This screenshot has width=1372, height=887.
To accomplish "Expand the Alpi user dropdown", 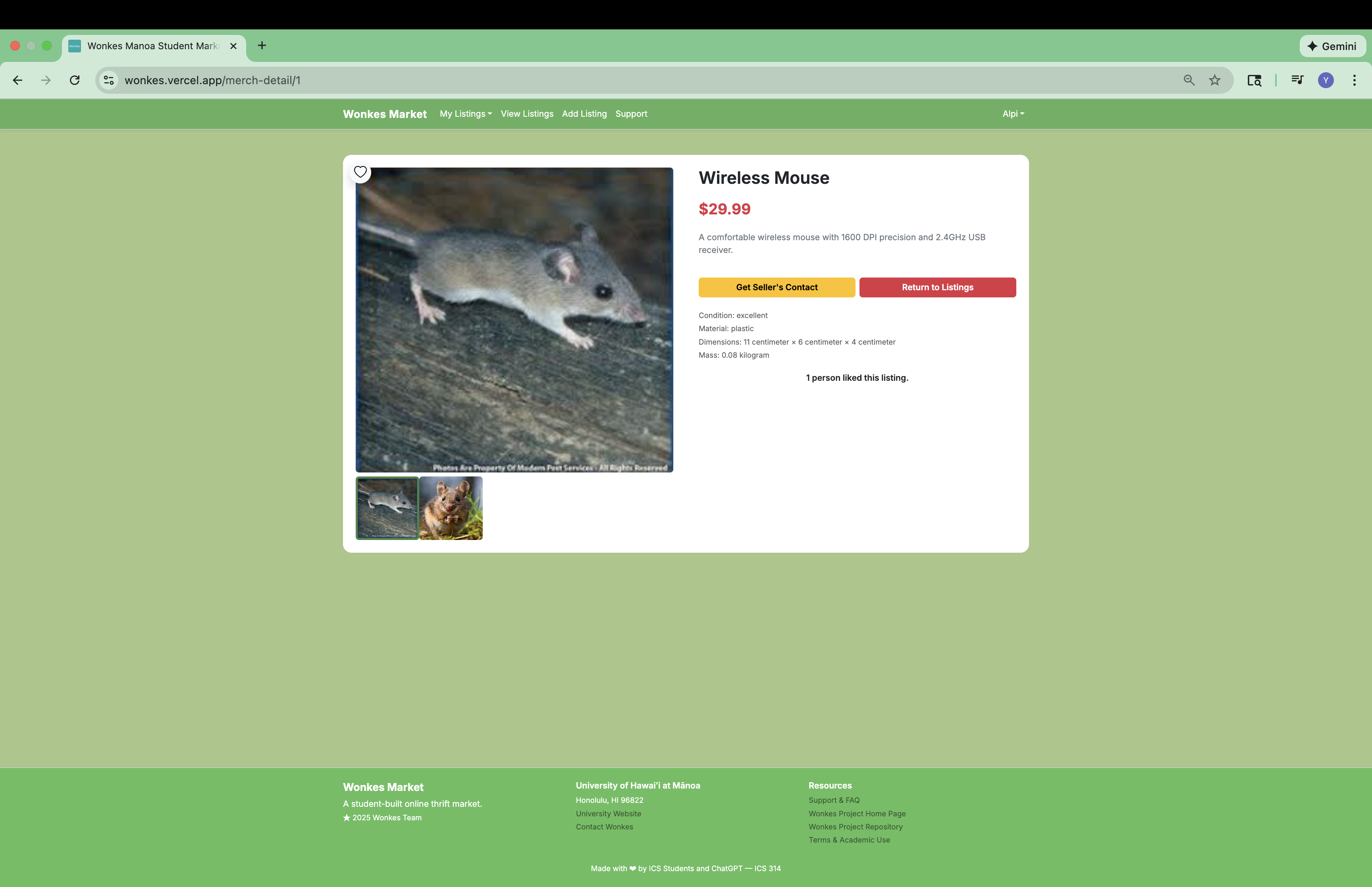I will tap(1013, 114).
